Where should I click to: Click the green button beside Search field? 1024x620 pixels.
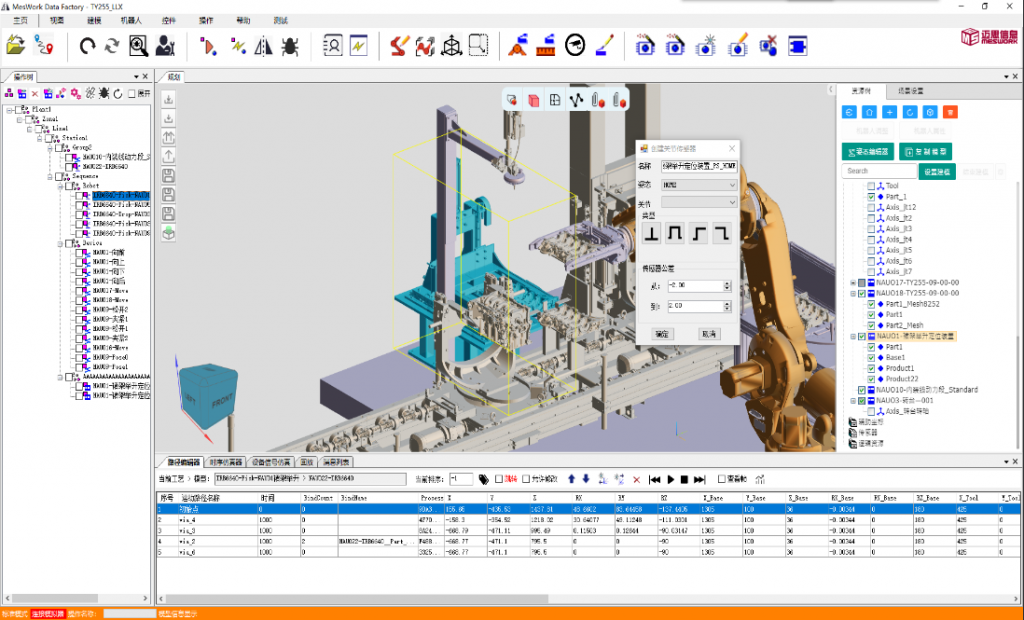pos(937,172)
